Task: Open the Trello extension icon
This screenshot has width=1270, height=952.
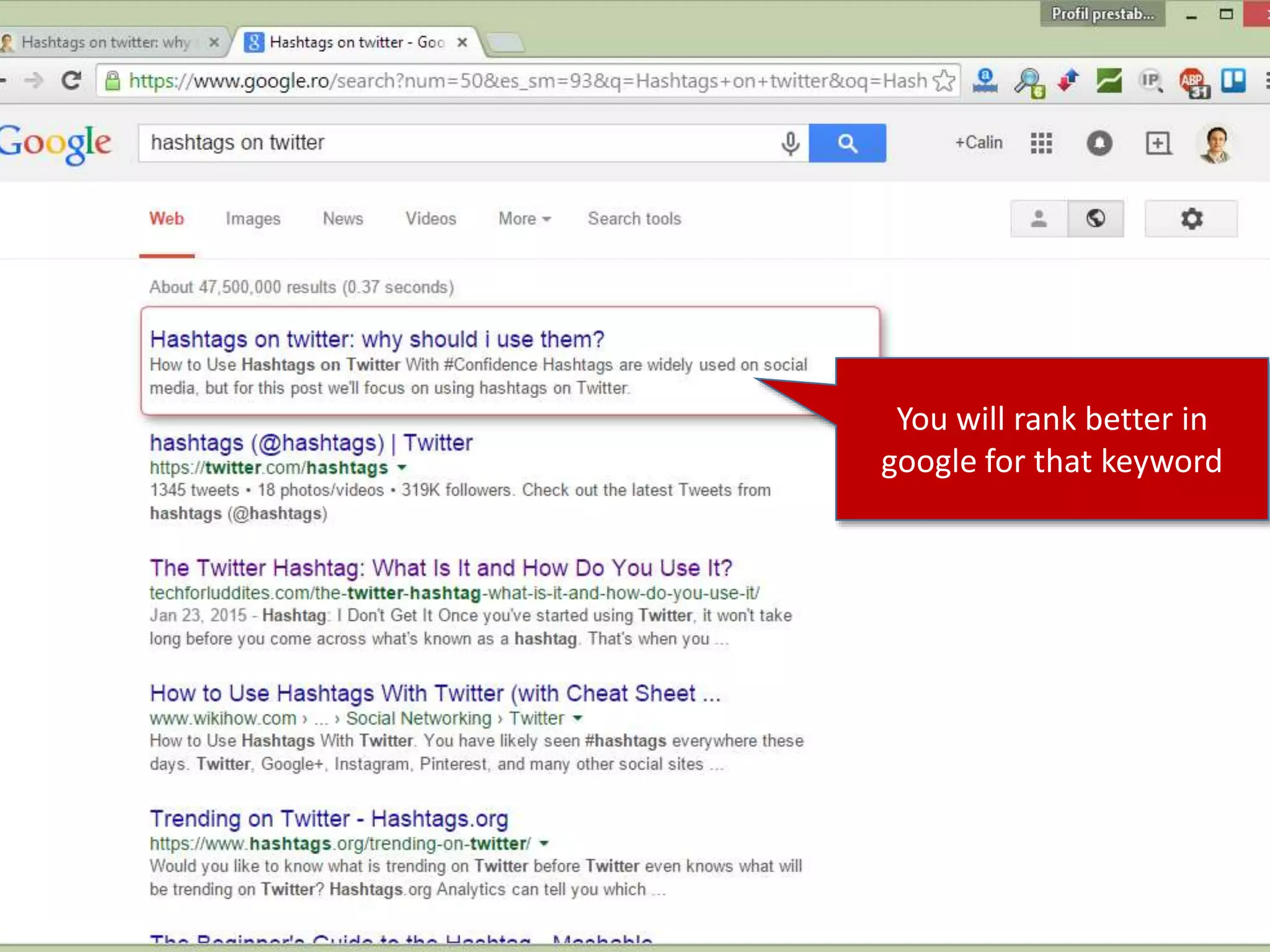Action: (1233, 81)
